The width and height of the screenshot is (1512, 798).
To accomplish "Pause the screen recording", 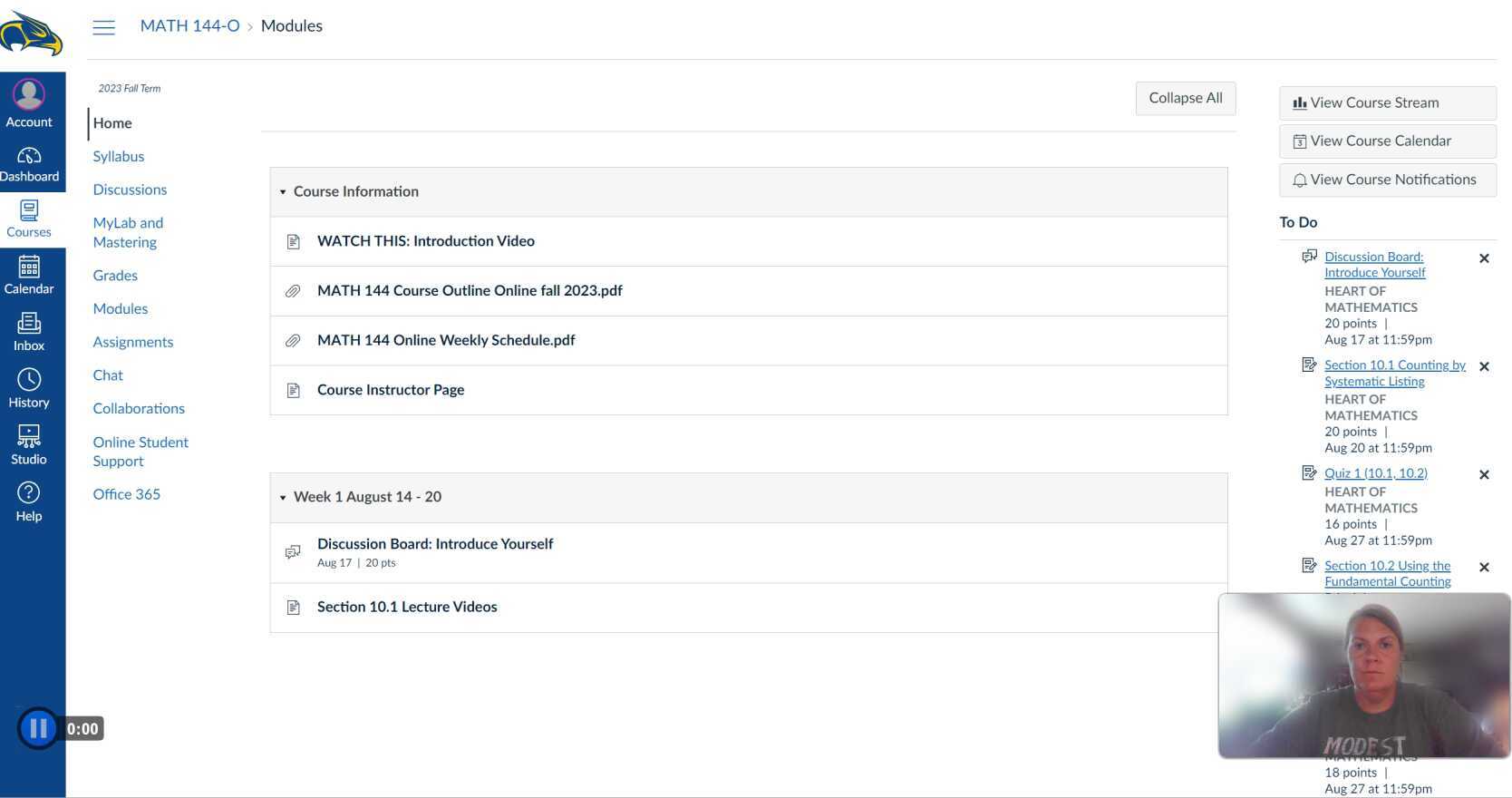I will pos(38,728).
